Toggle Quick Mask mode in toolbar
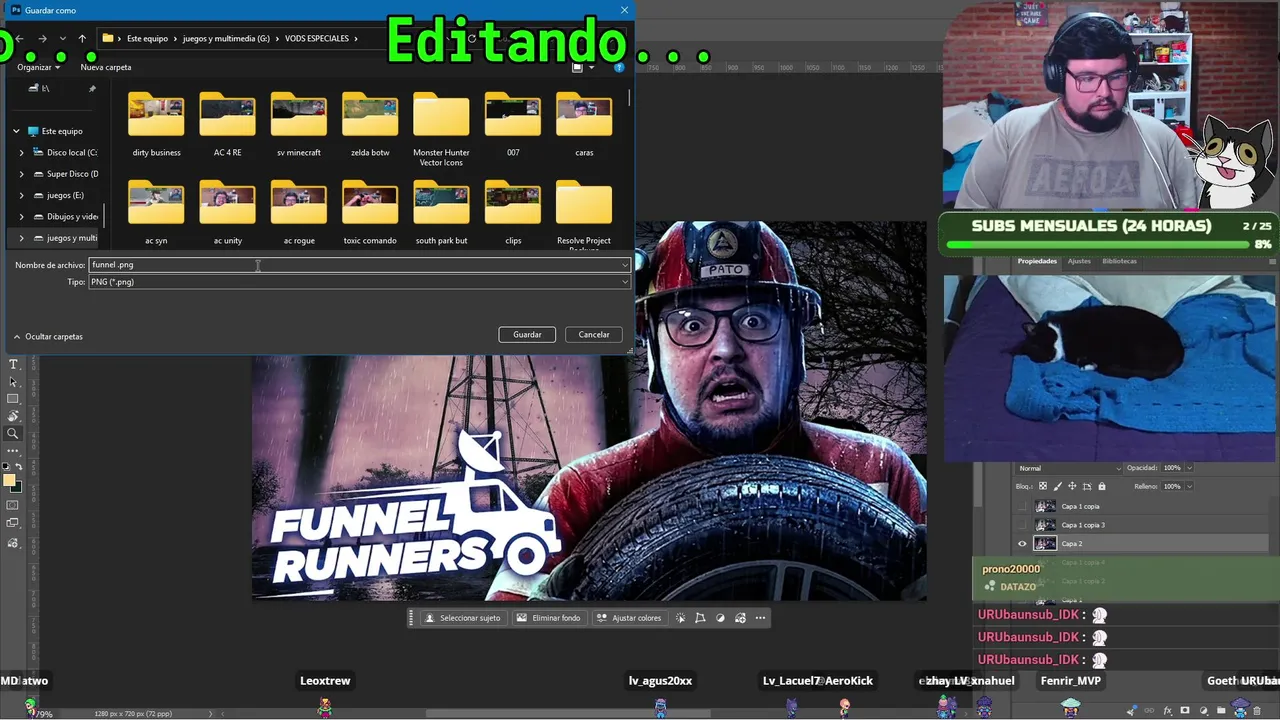Image resolution: width=1280 pixels, height=720 pixels. 13,506
